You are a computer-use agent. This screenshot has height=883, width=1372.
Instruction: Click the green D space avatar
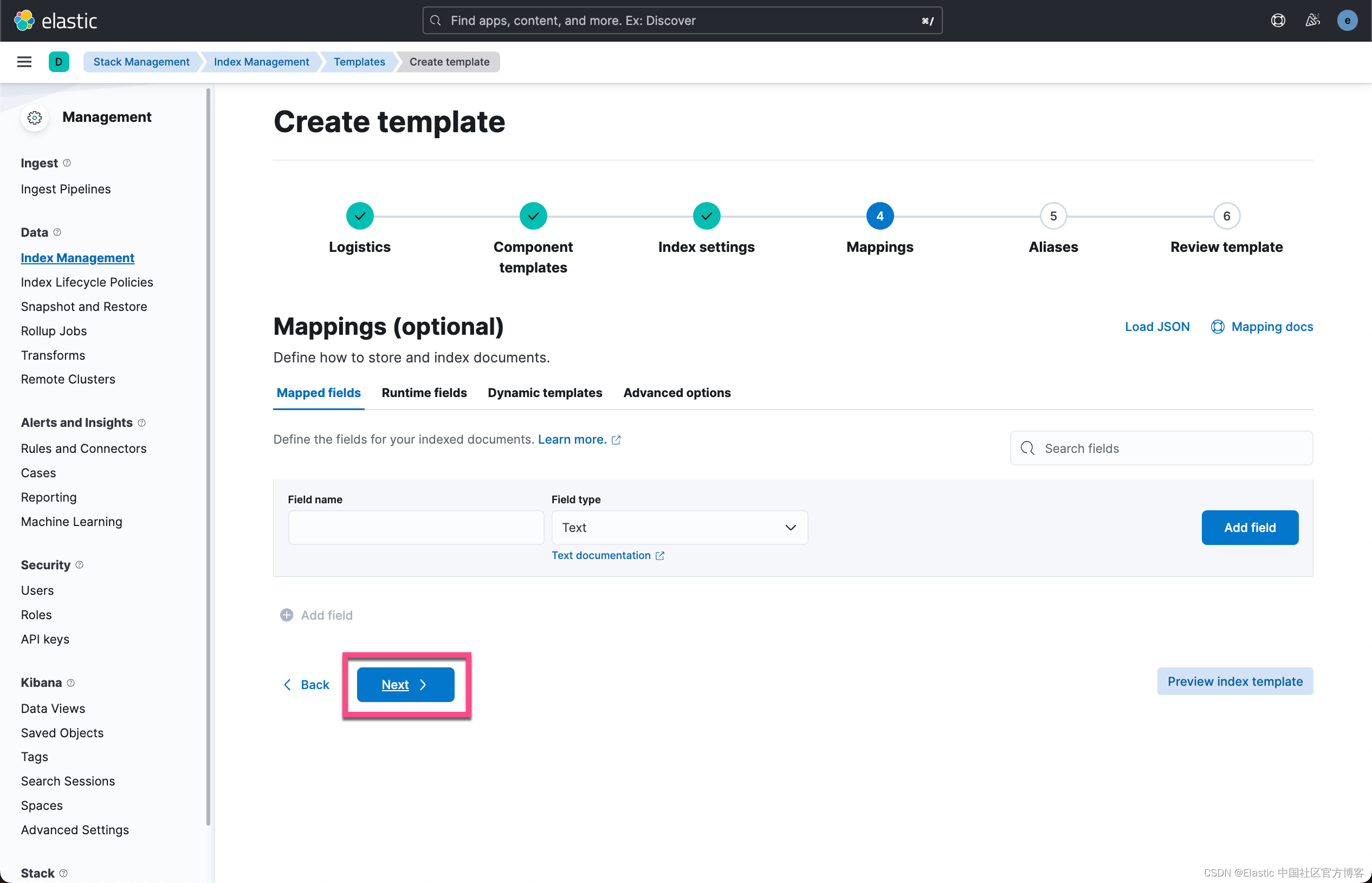click(x=59, y=62)
